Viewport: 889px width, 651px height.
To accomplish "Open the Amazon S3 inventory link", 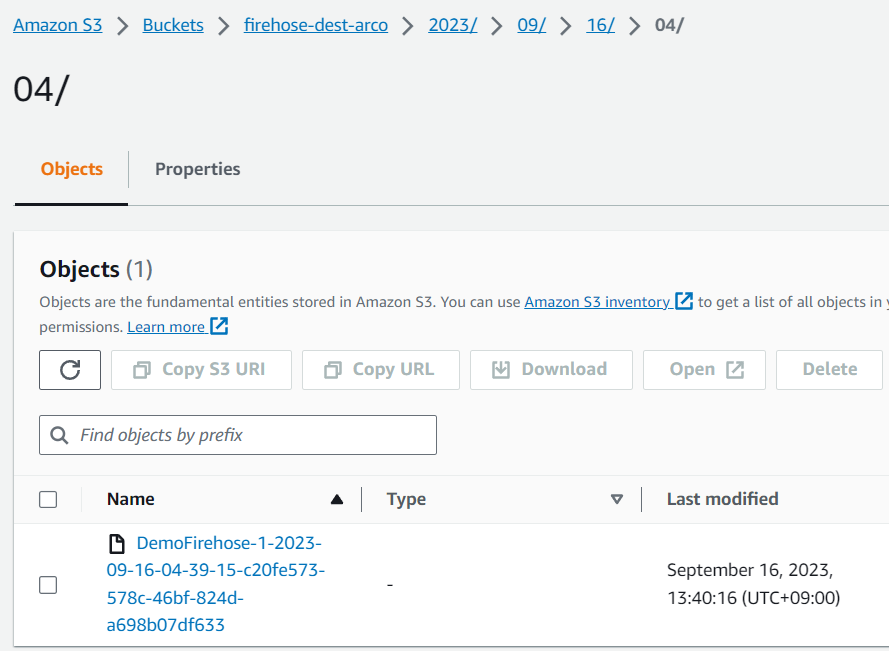I will pos(597,302).
